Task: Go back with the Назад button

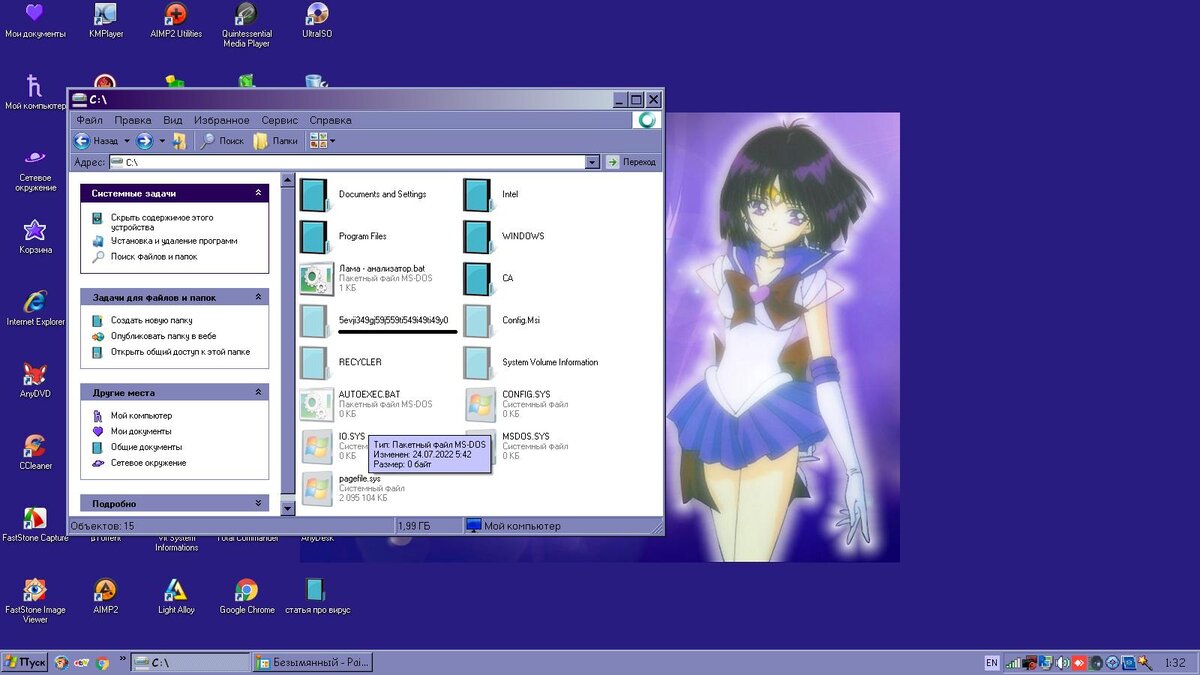Action: pos(97,141)
